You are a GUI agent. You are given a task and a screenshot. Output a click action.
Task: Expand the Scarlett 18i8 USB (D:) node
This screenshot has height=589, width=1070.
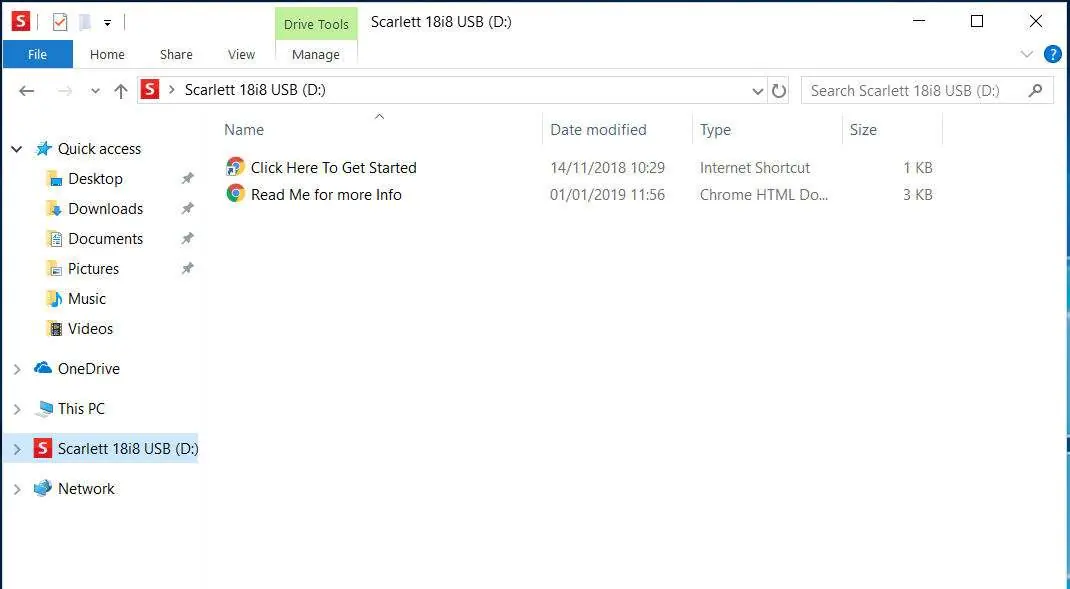coord(17,449)
